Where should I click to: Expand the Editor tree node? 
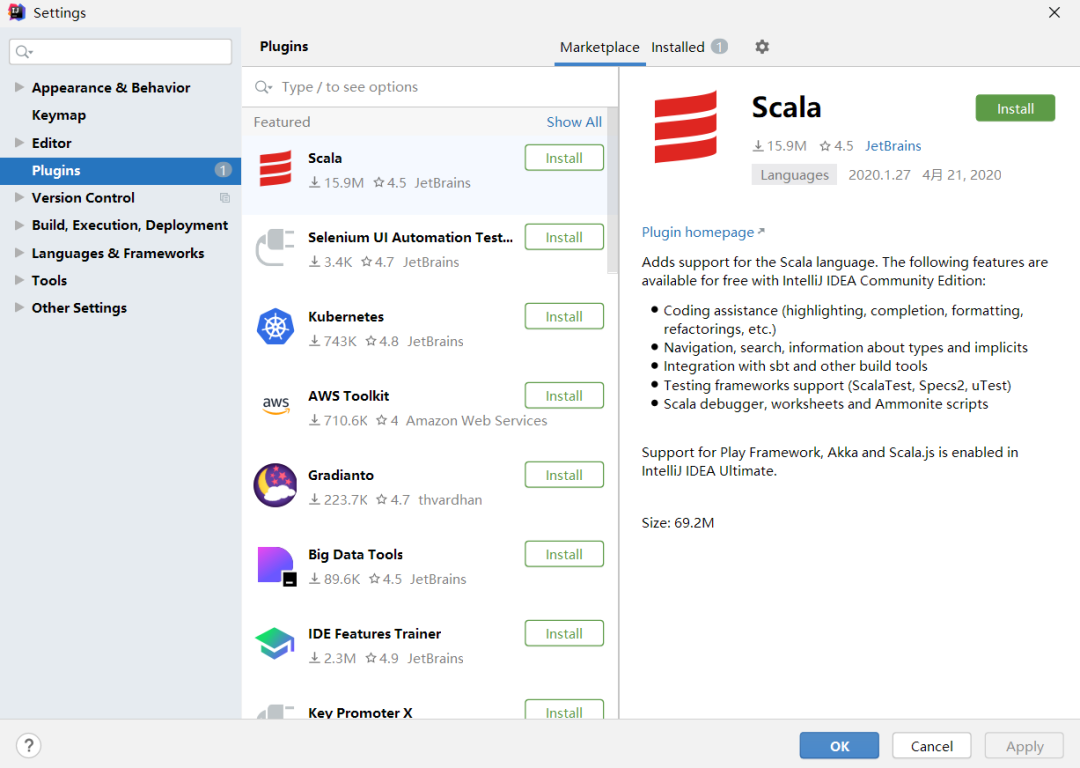(x=19, y=143)
